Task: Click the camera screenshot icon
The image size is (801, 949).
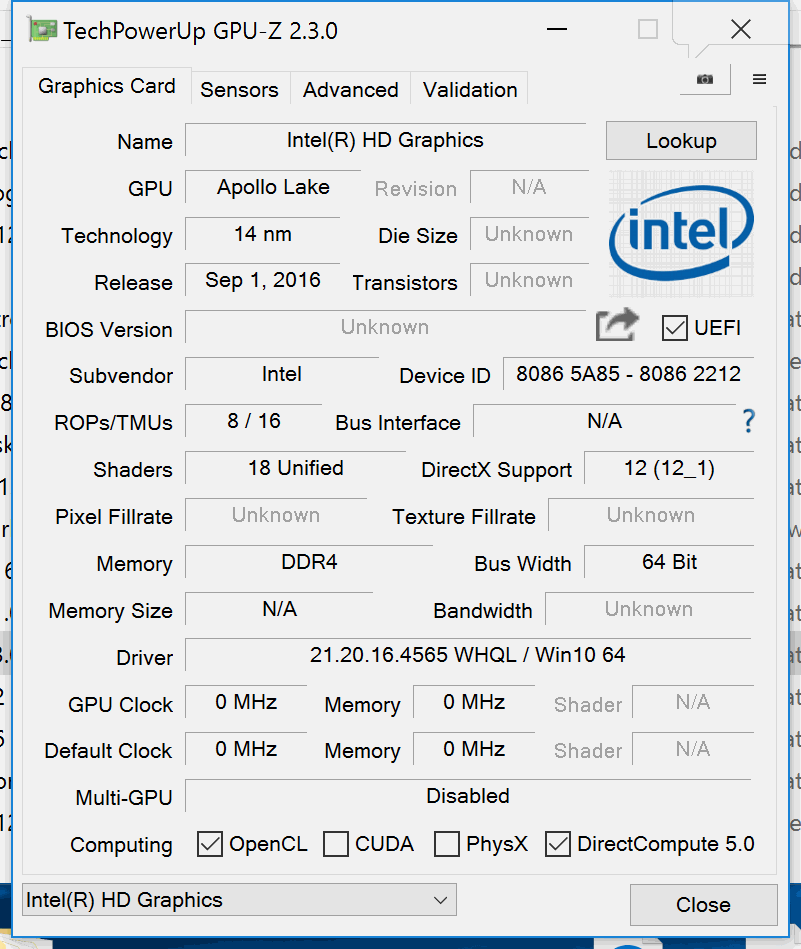Action: pos(705,79)
